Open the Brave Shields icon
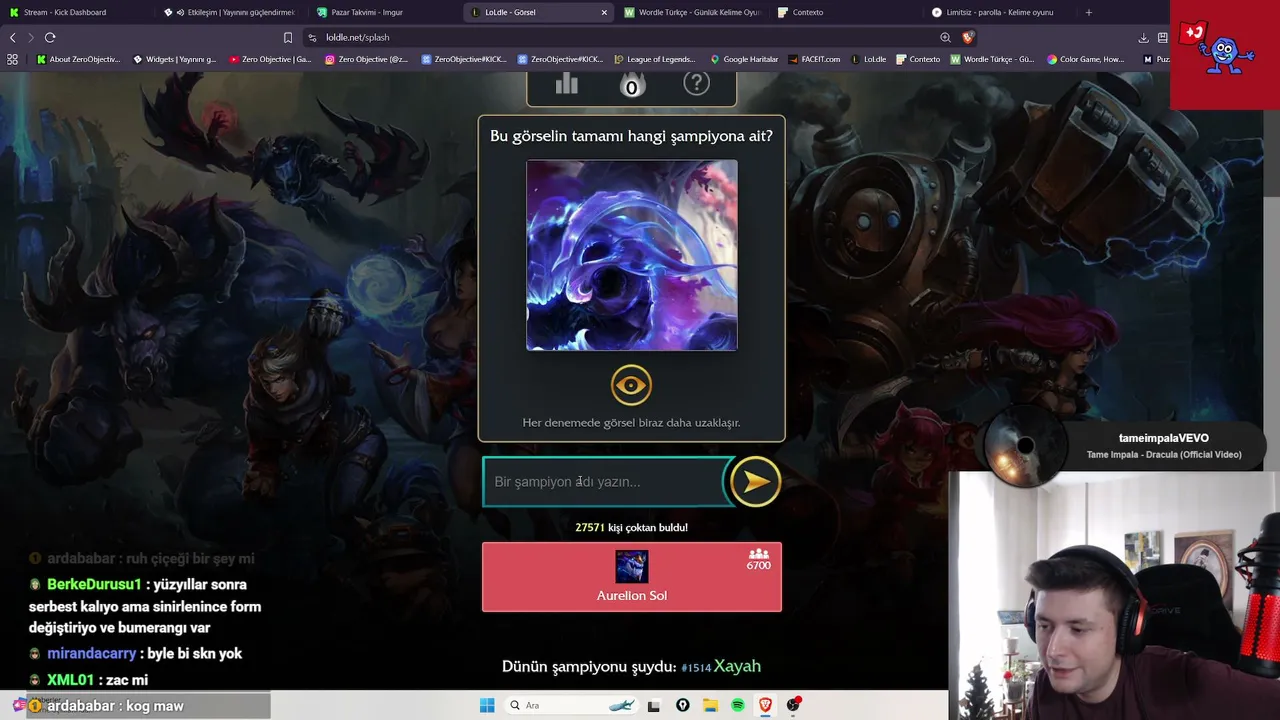 [x=968, y=38]
